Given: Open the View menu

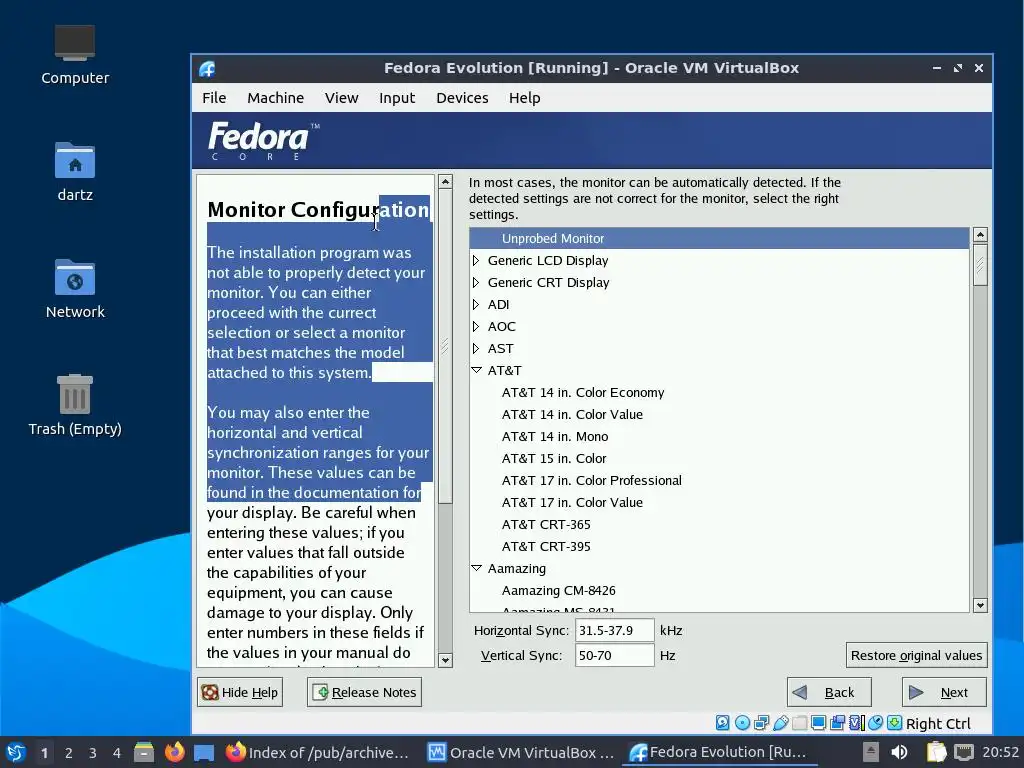Looking at the screenshot, I should (x=342, y=98).
